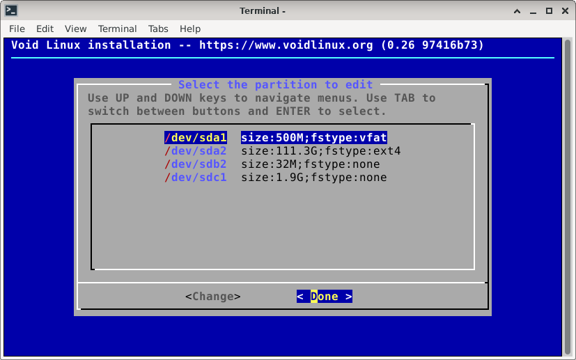The width and height of the screenshot is (576, 360).
Task: Click the terminal icon in title bar
Action: pos(11,11)
